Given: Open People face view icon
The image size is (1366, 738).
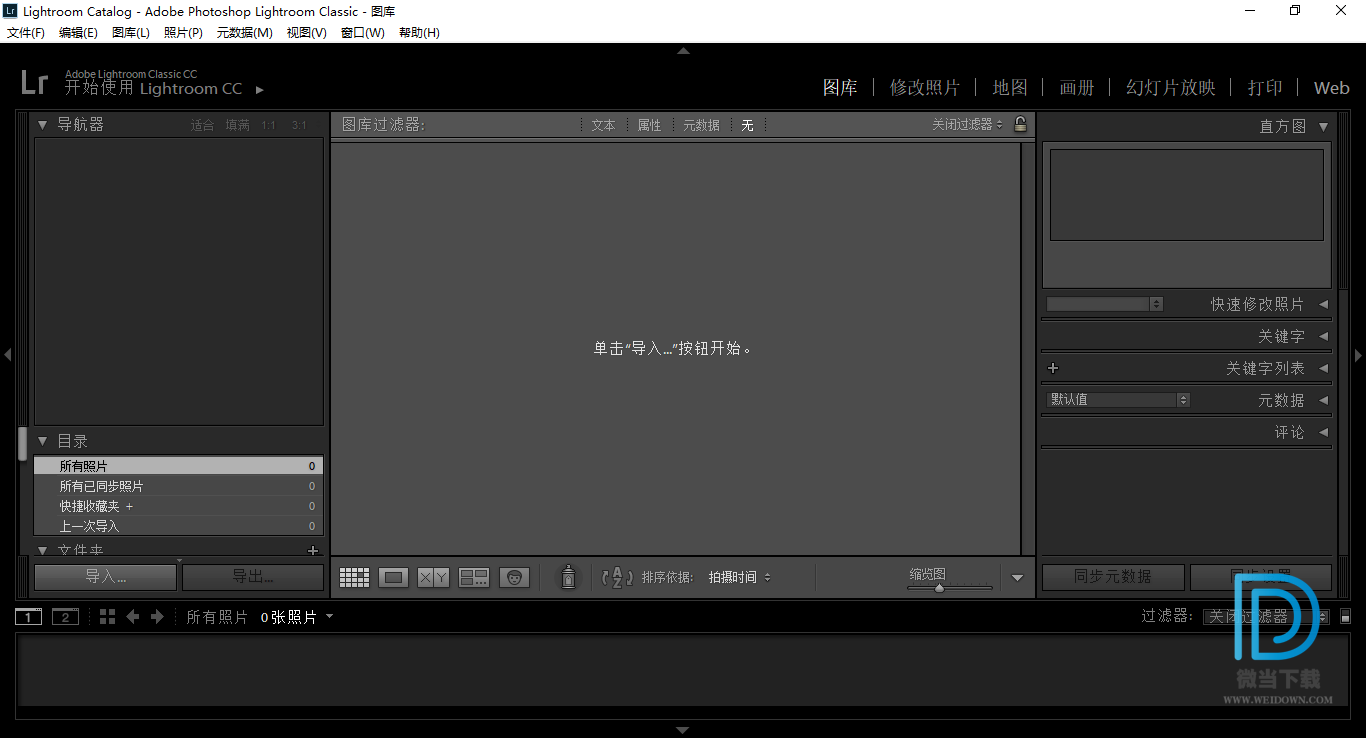Looking at the screenshot, I should 514,577.
